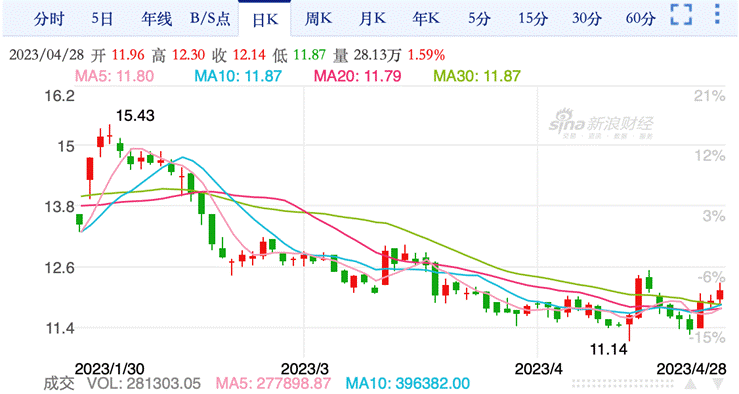739x394 pixels.
Task: Click the MA30 moving average label
Action: click(477, 76)
